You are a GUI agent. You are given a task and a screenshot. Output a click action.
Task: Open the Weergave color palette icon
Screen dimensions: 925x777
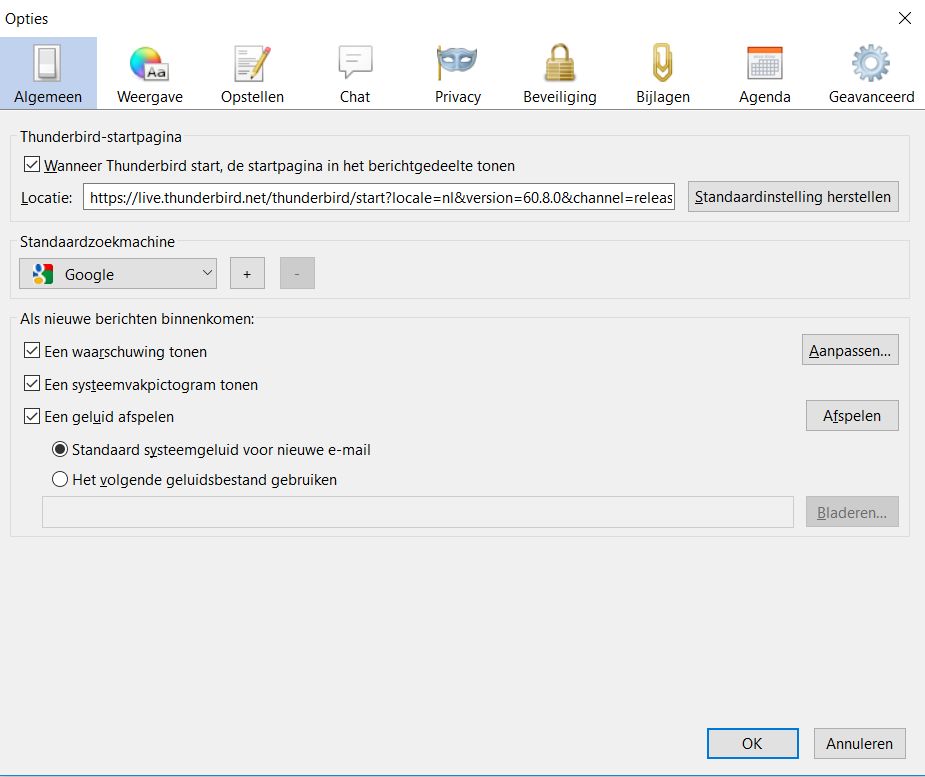pyautogui.click(x=149, y=65)
